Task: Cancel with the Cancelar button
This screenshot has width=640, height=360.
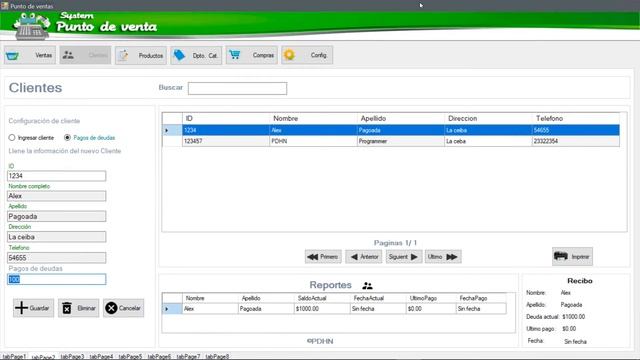Action: coord(123,308)
